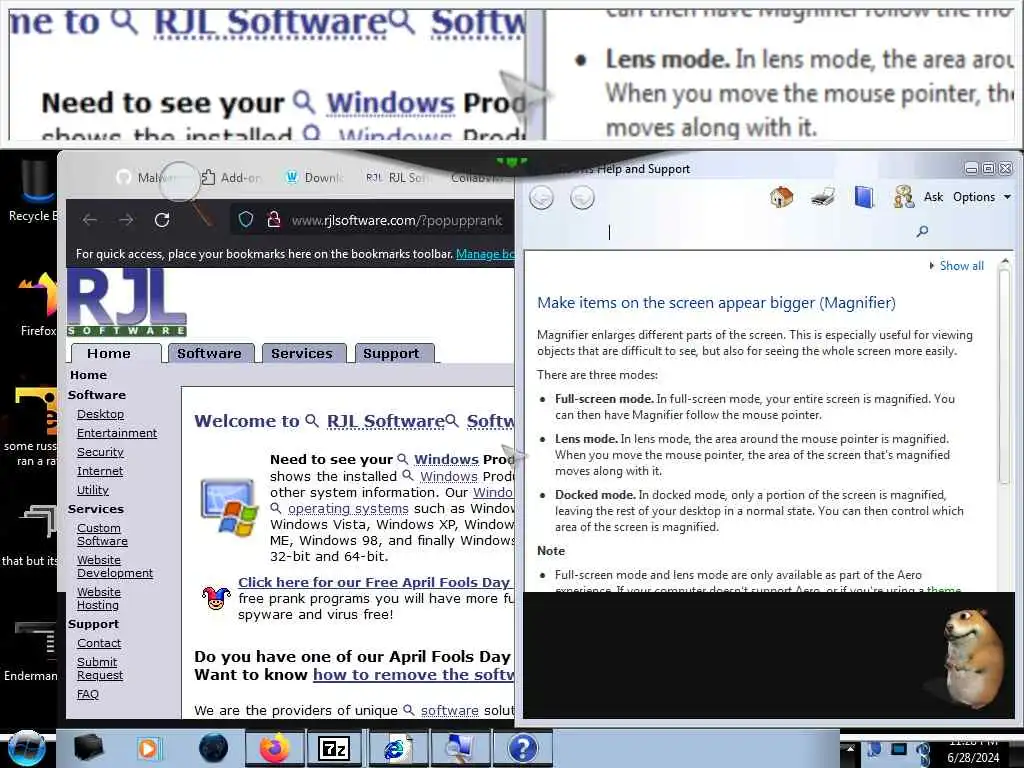The width and height of the screenshot is (1024, 768).
Task: Click the RJL Software logo
Action: click(127, 303)
